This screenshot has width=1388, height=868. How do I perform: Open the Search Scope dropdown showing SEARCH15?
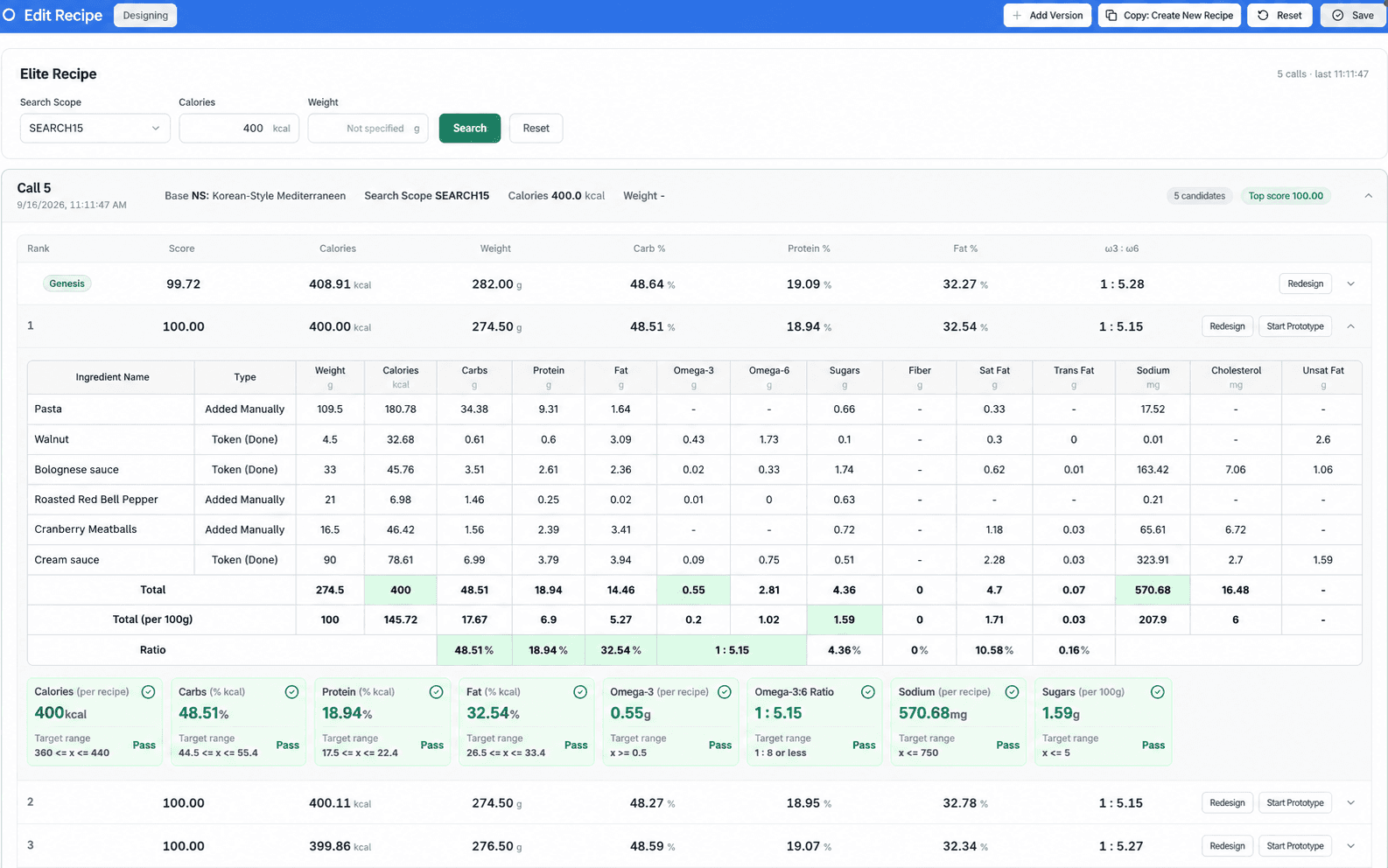click(95, 128)
